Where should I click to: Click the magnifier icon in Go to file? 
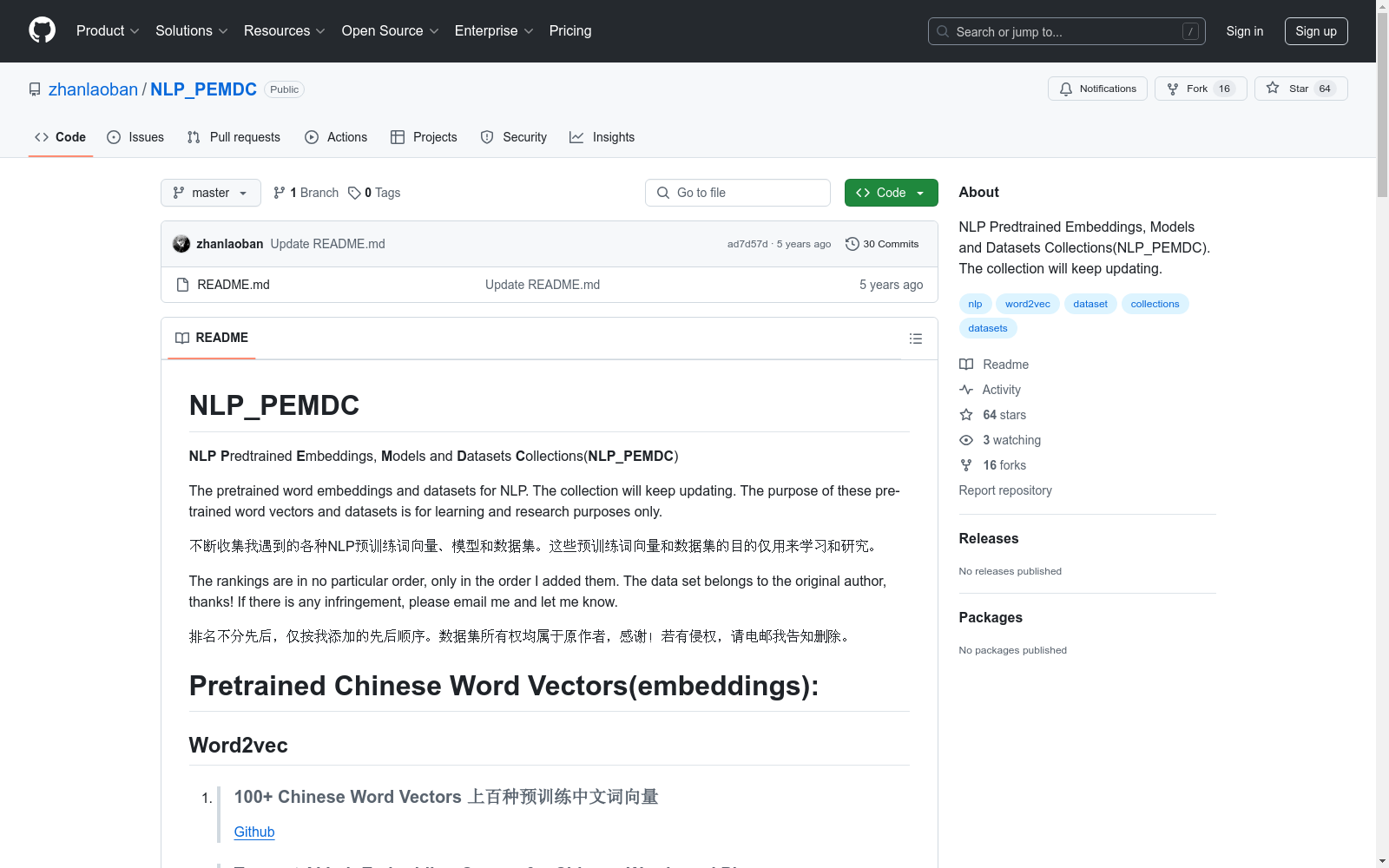click(x=663, y=193)
